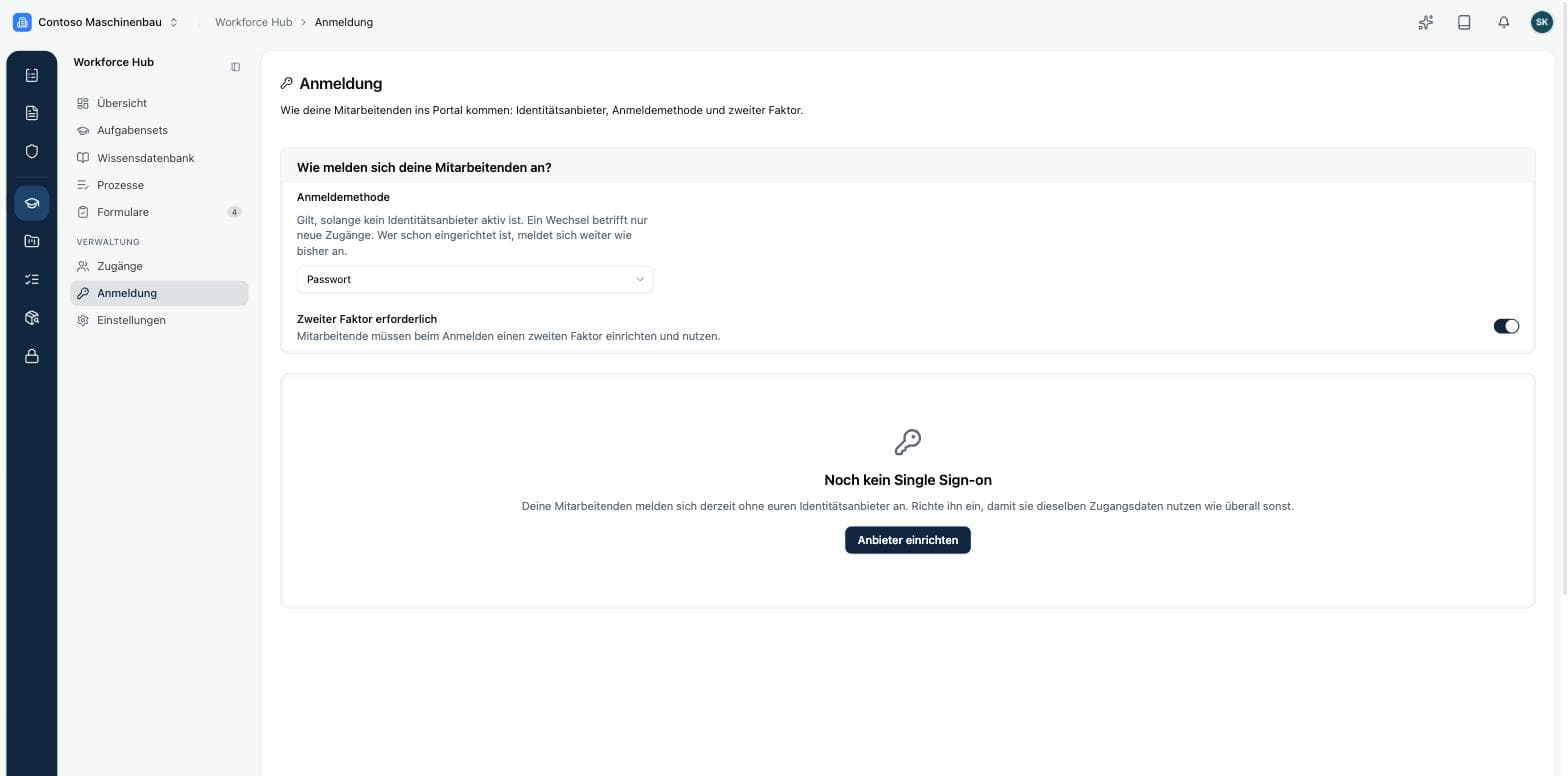Open the SK user avatar menu

tap(1542, 22)
